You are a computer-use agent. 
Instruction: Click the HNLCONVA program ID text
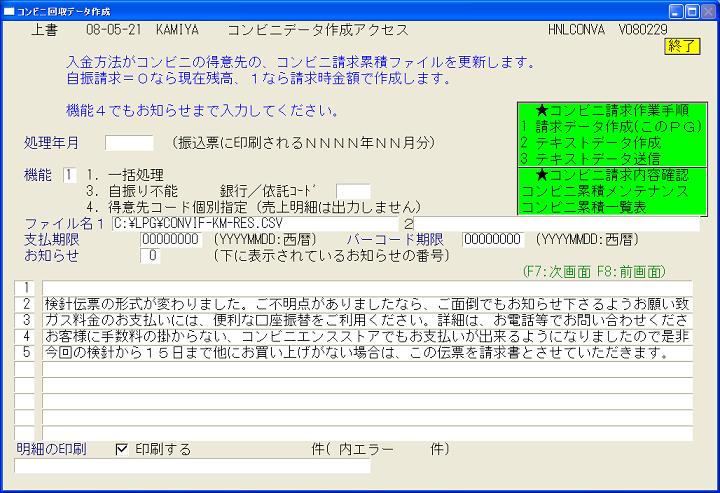click(x=576, y=30)
